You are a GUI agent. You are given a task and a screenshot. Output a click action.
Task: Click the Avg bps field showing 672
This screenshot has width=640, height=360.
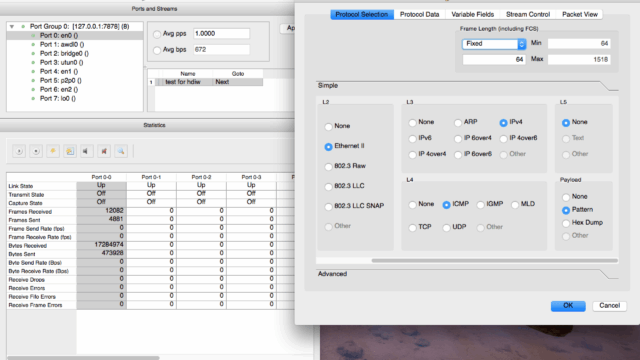pos(221,50)
